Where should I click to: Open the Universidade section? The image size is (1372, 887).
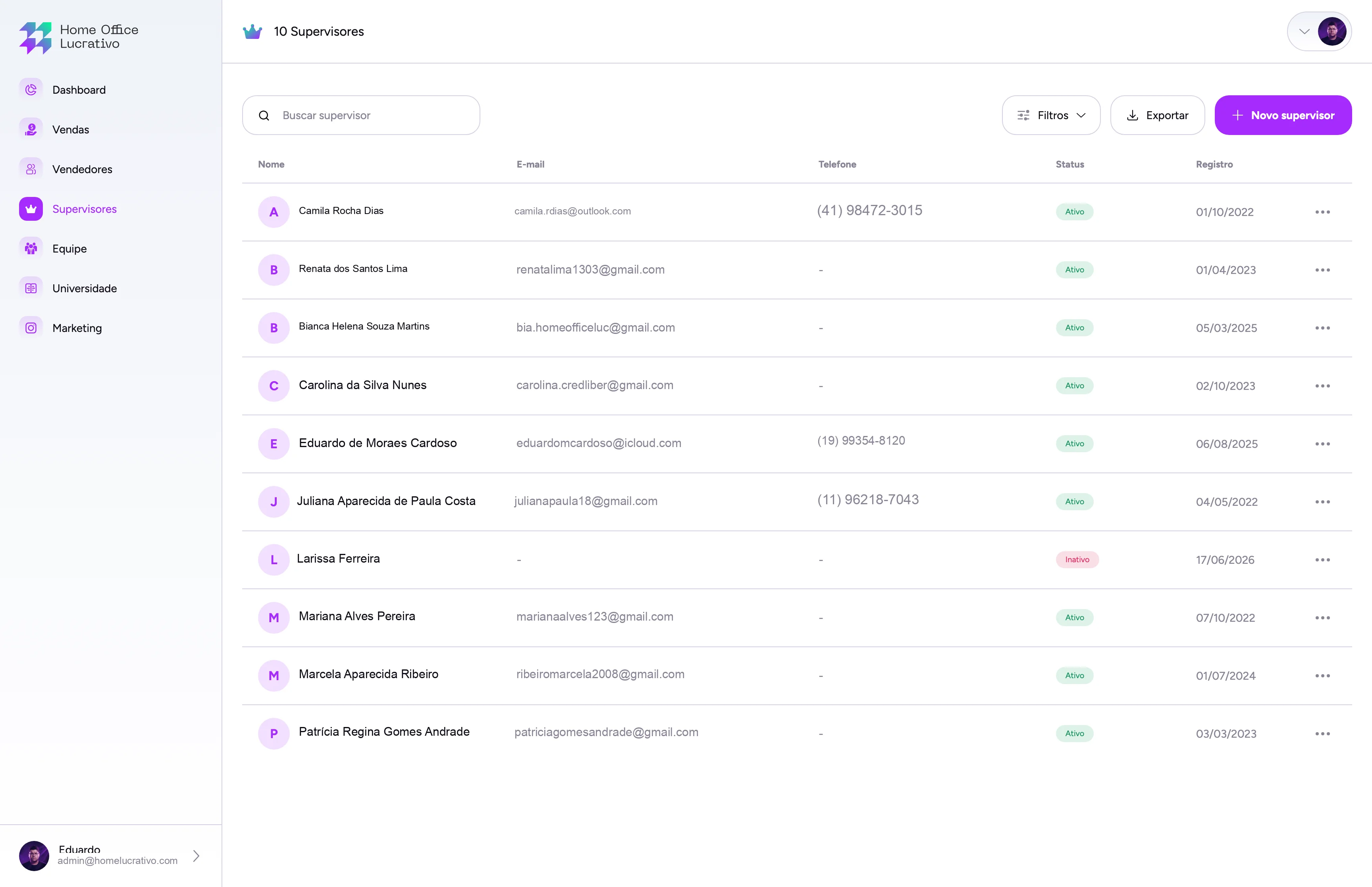coord(85,289)
